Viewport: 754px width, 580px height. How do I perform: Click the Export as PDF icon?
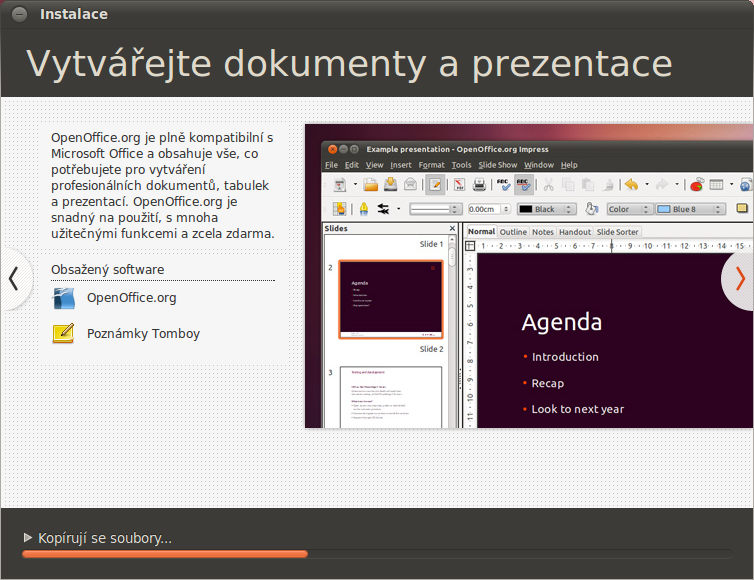pyautogui.click(x=459, y=184)
